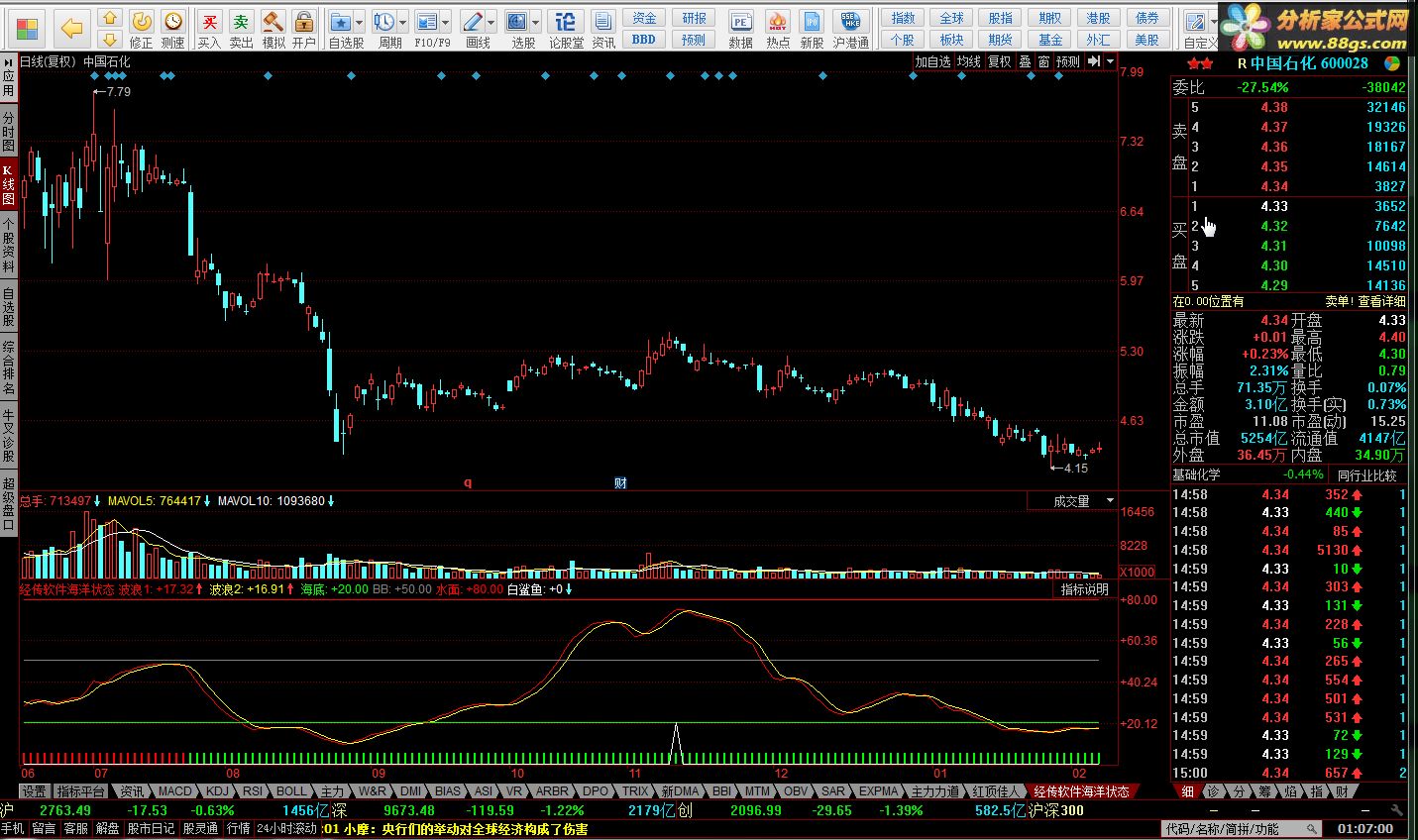Click the 研报 research report button
This screenshot has width=1418, height=840.
pos(695,18)
